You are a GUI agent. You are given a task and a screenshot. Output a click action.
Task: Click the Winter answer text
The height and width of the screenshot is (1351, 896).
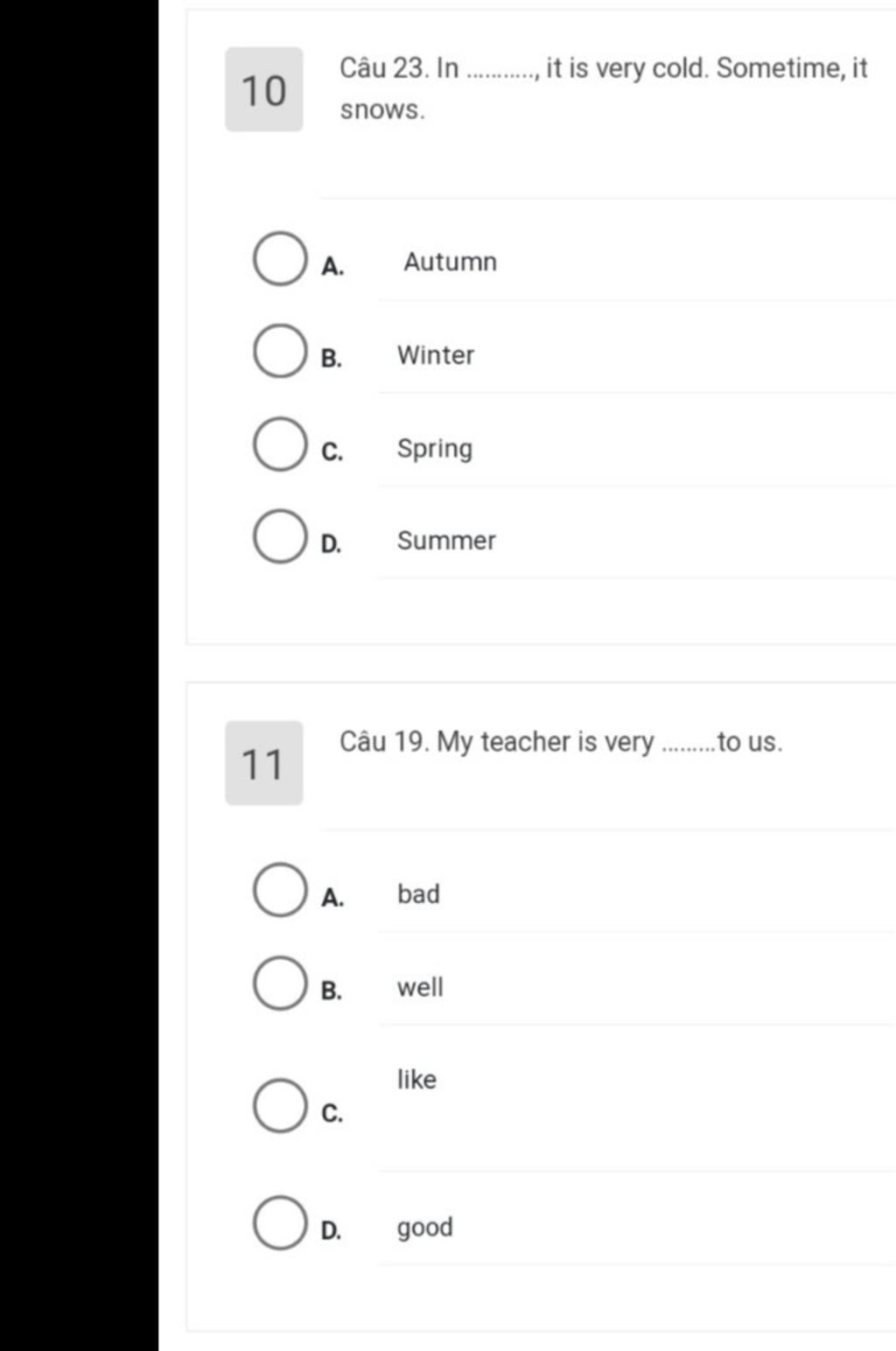coord(436,355)
